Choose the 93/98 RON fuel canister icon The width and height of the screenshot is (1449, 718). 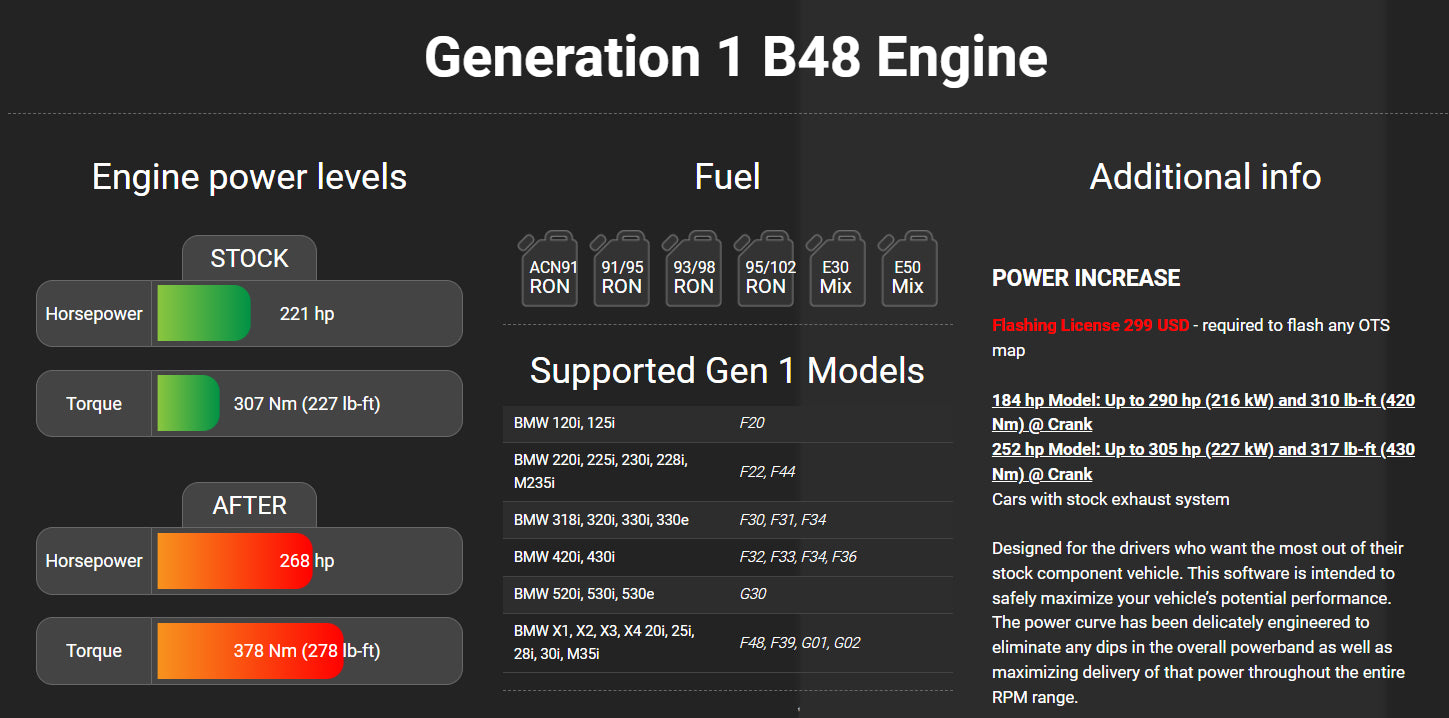693,268
